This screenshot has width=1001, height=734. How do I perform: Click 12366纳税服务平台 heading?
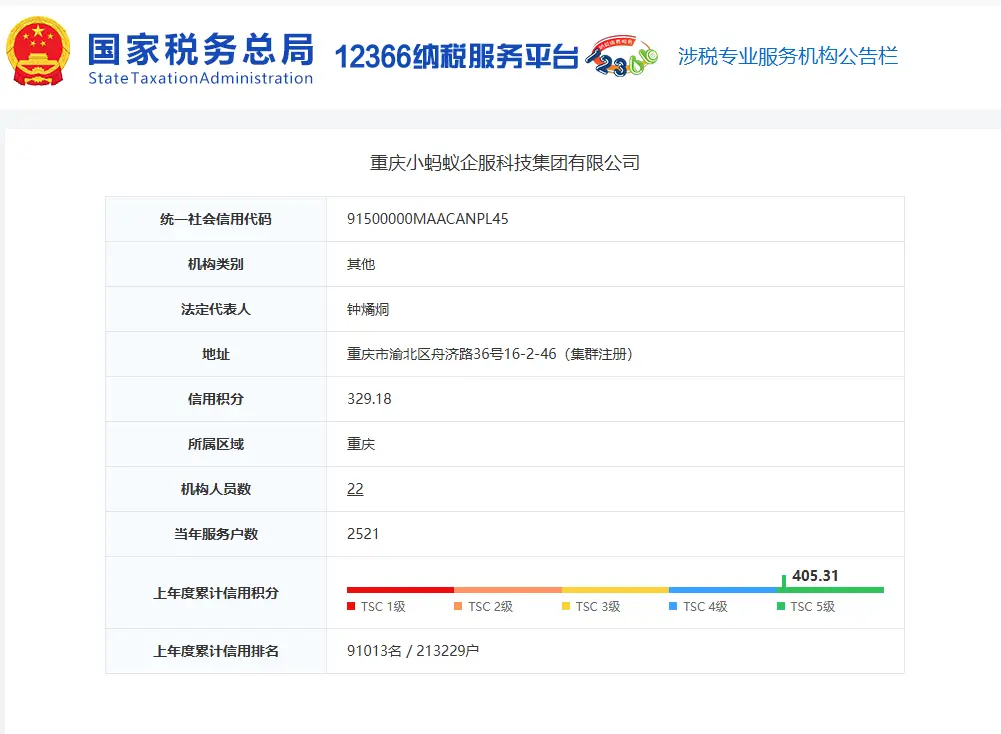(x=456, y=57)
